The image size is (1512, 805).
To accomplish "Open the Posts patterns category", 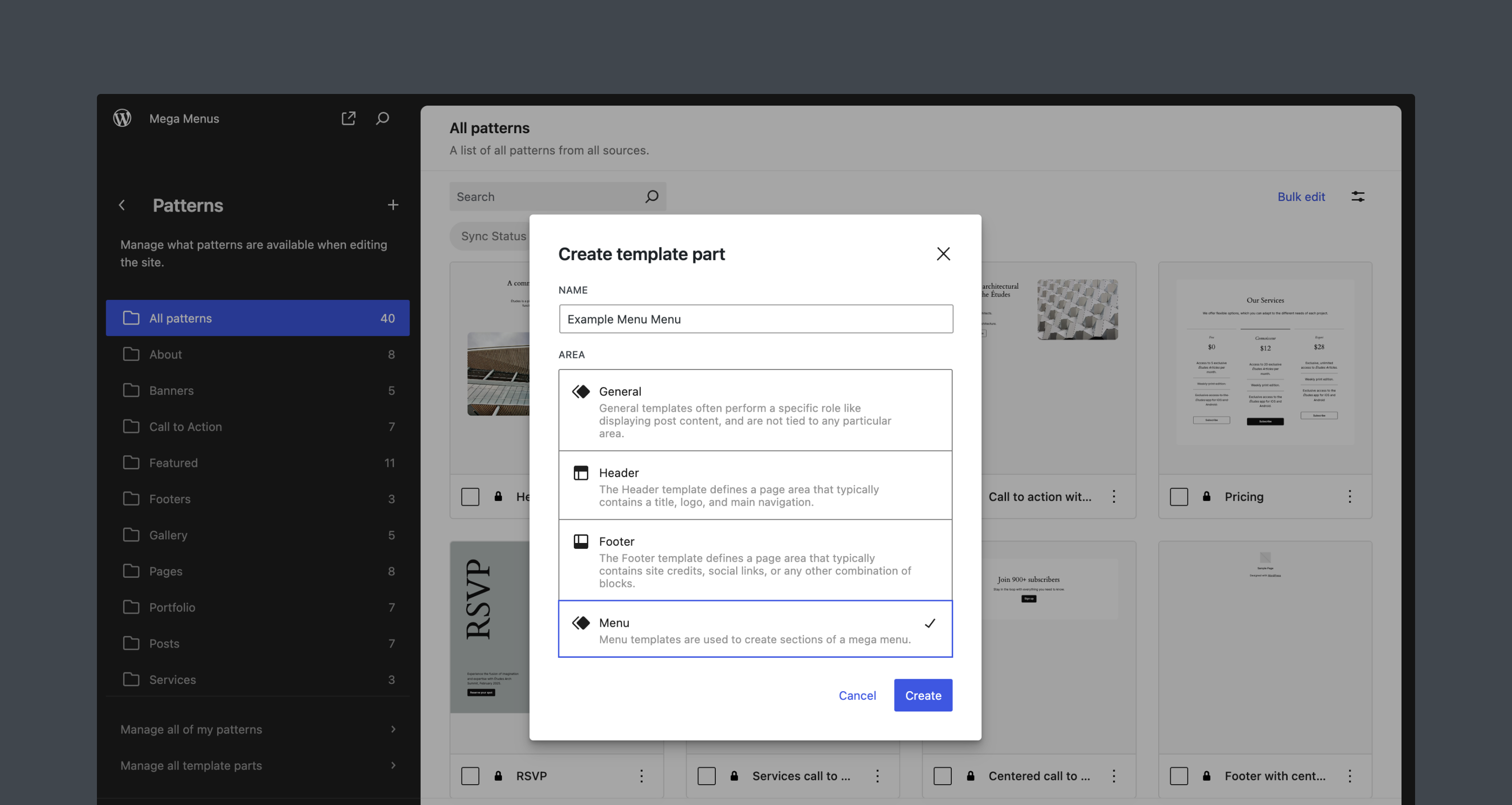I will tap(258, 644).
